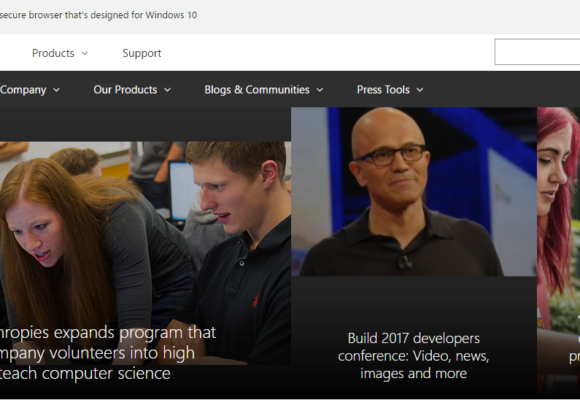Expand the Blogs & Communities chevron arrow
This screenshot has width=580, height=400.
pos(320,90)
